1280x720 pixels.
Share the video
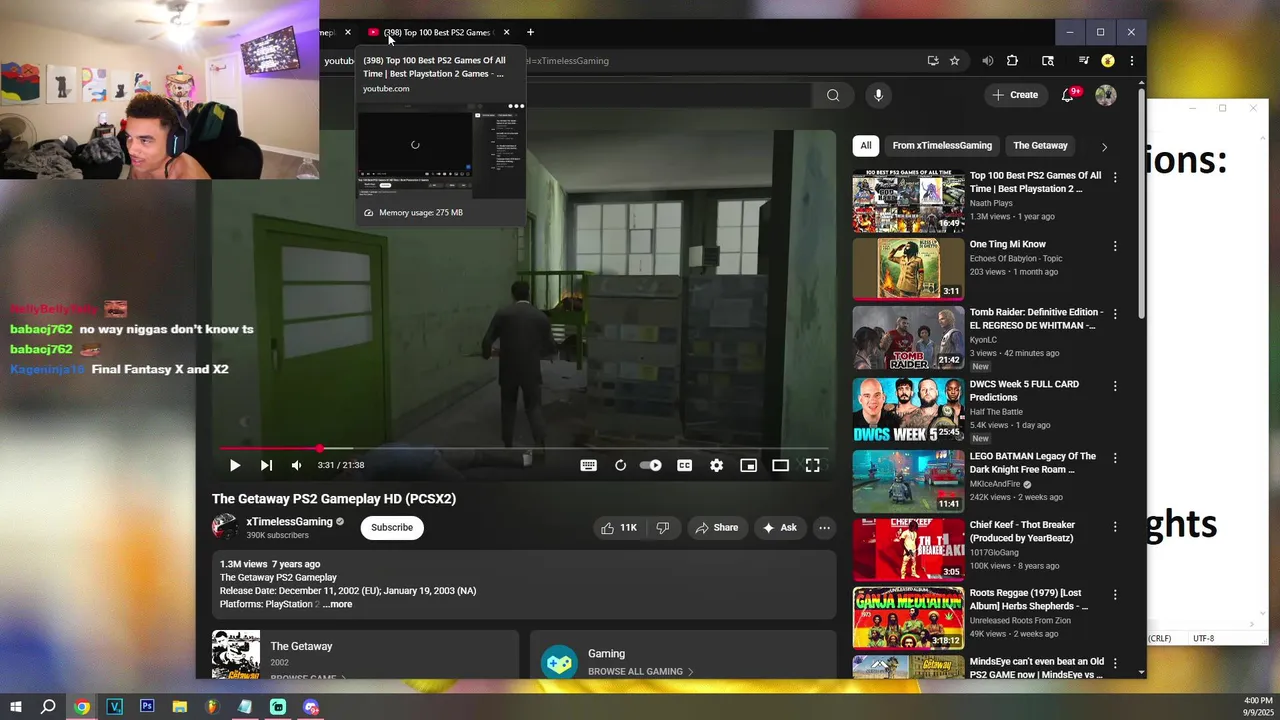tap(717, 527)
